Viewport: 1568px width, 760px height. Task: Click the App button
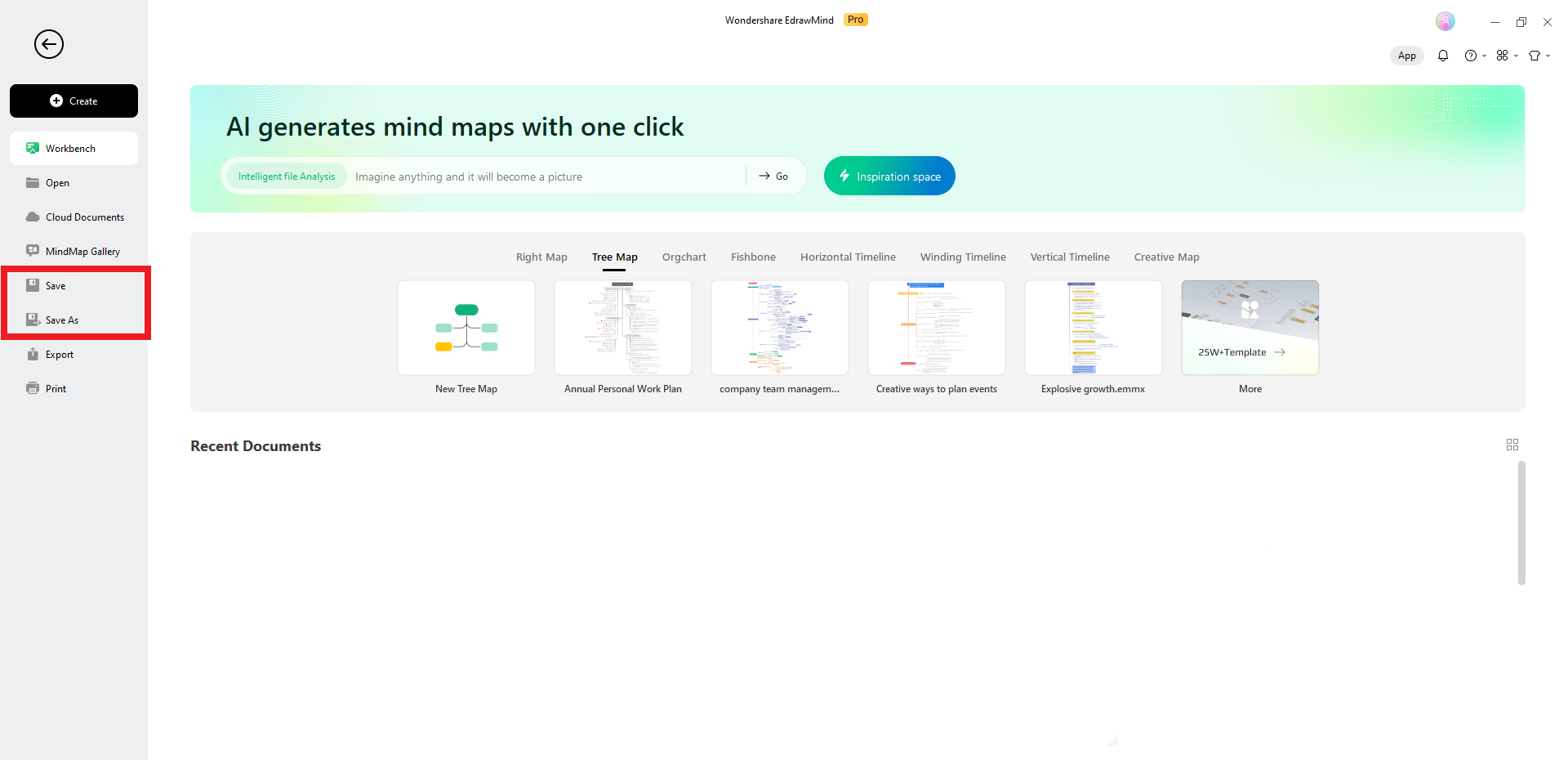click(1406, 56)
